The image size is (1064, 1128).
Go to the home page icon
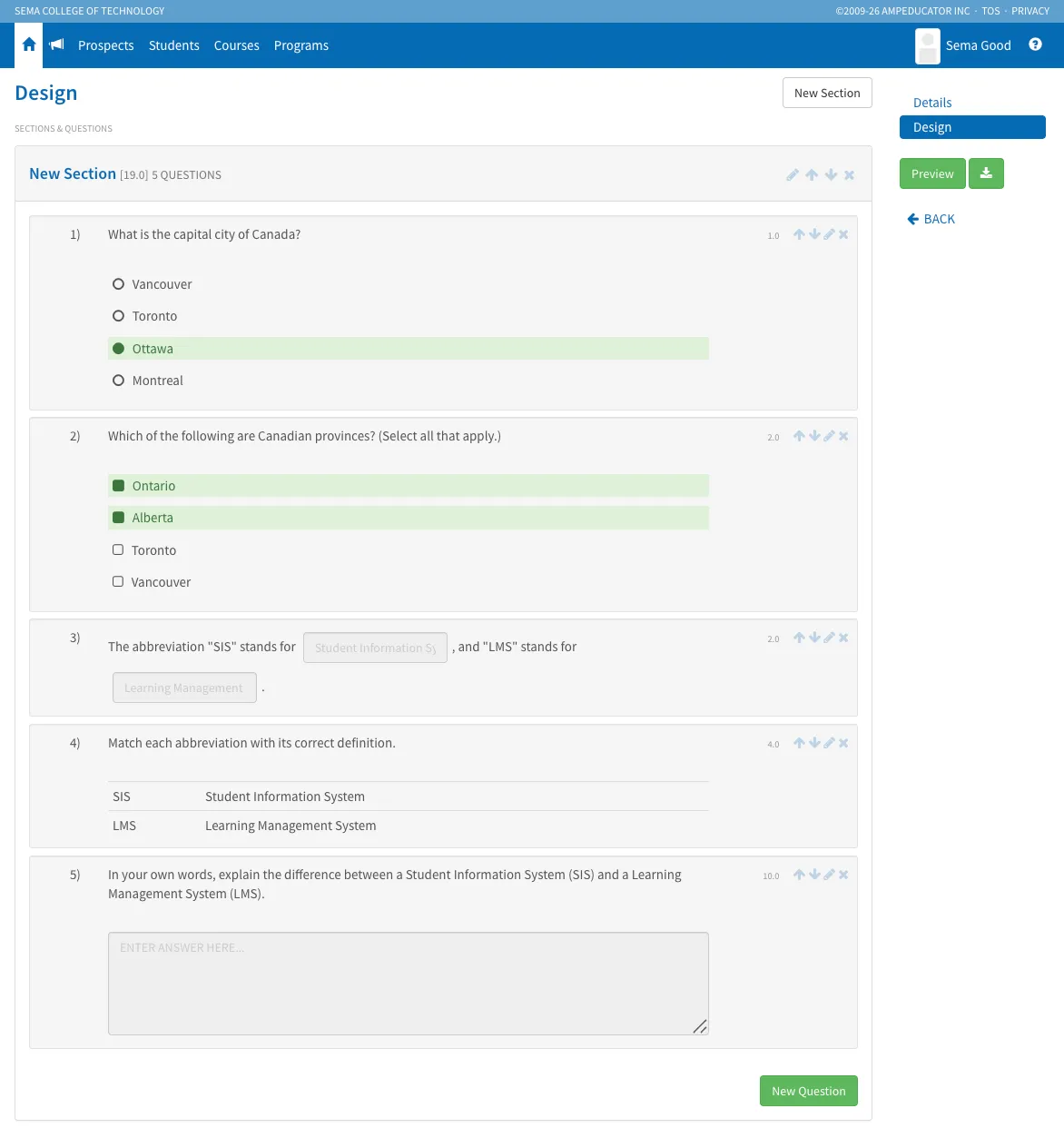(29, 45)
